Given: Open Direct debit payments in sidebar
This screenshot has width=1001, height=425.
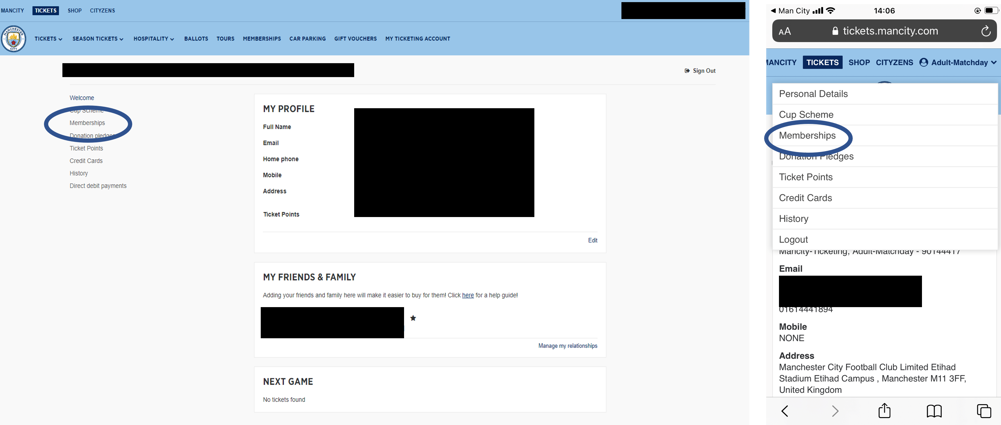Looking at the screenshot, I should pyautogui.click(x=98, y=186).
